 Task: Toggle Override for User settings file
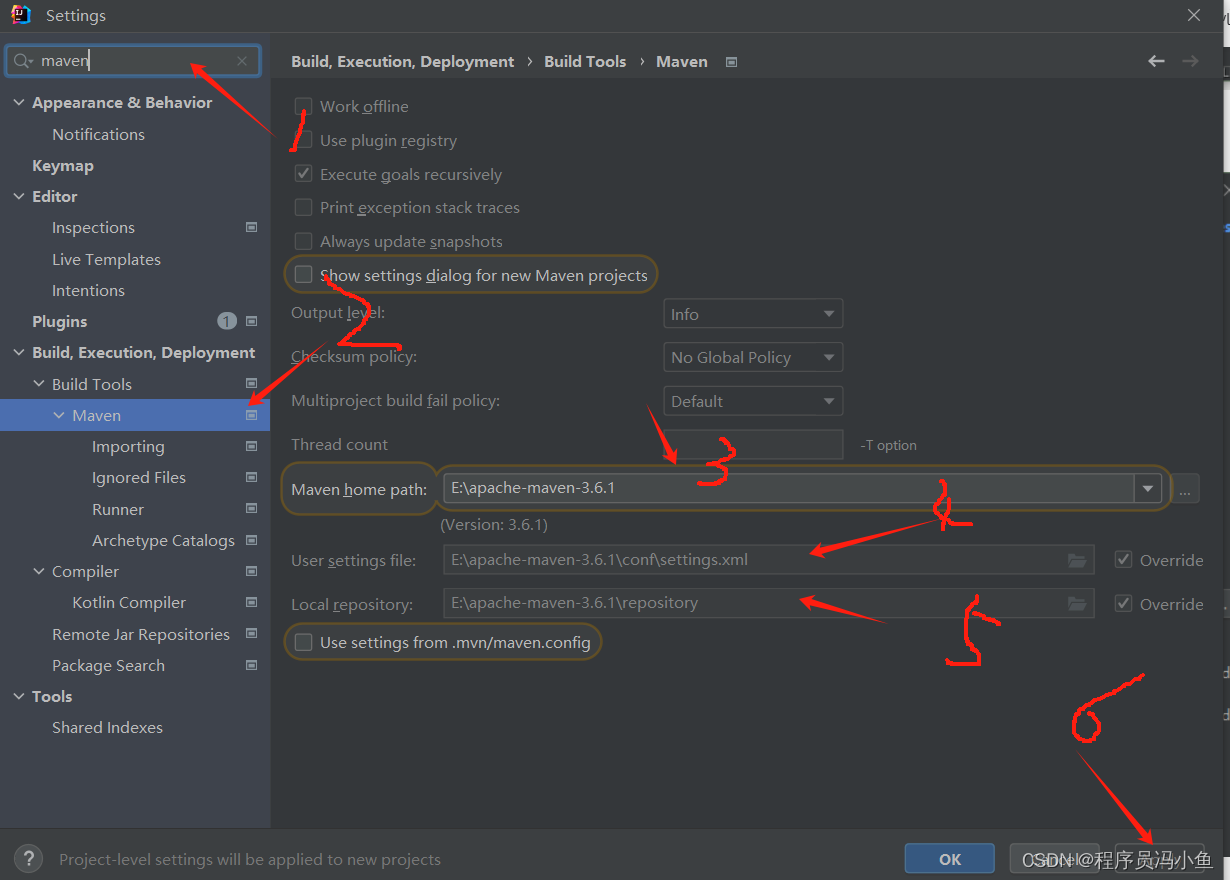[x=1124, y=560]
